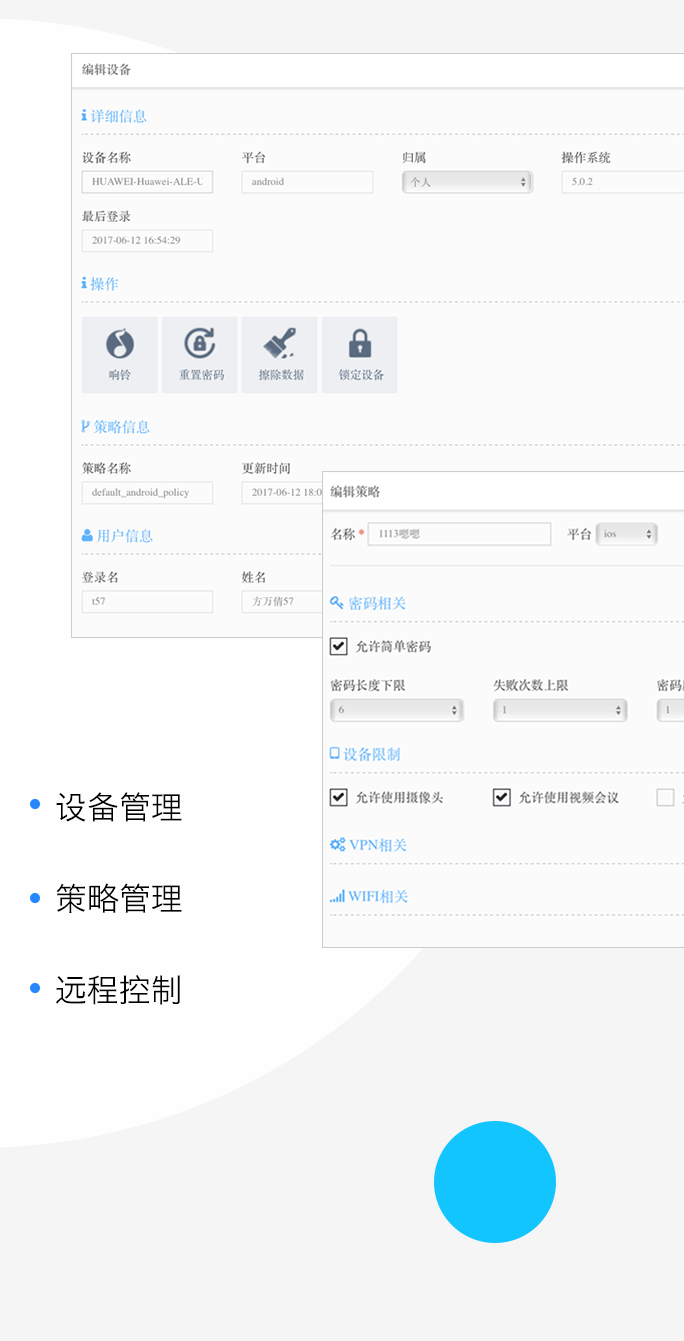Screen dimensions: 684x1341
Task: Uncheck 允许使用视频会议 checkbox
Action: [502, 797]
